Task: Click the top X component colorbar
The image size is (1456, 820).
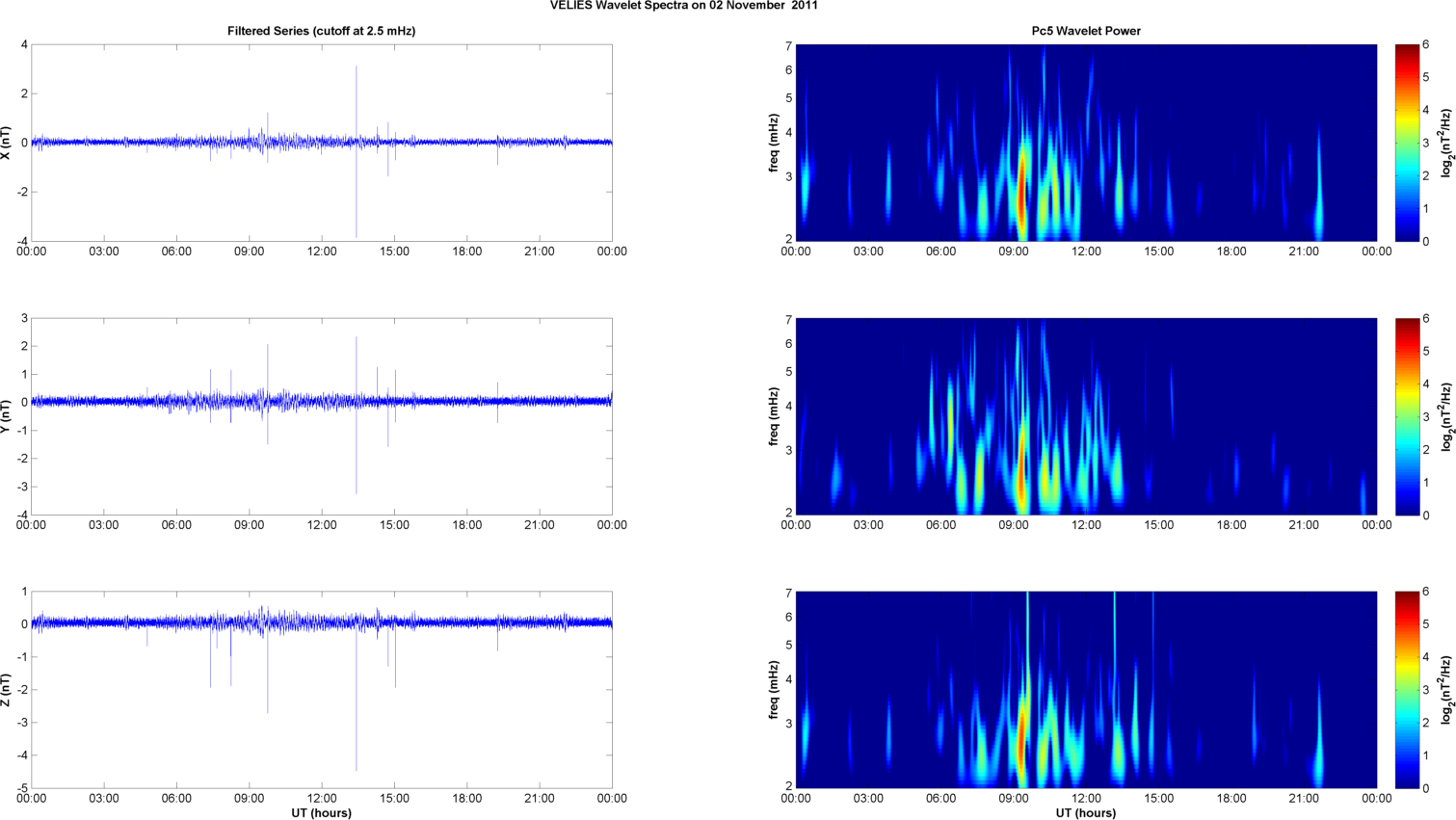Action: [1407, 143]
